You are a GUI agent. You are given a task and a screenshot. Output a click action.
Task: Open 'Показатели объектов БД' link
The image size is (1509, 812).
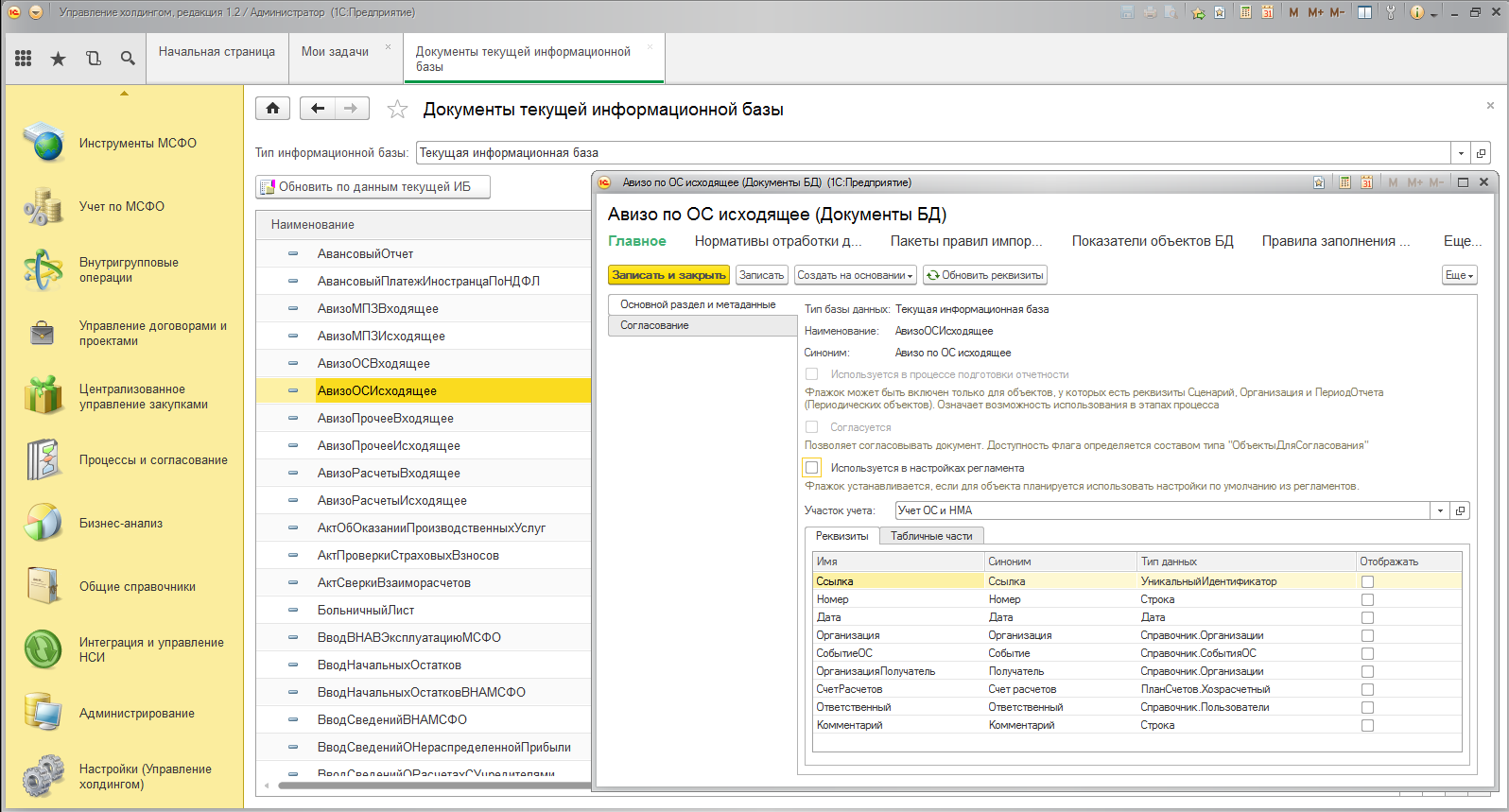[x=1153, y=241]
